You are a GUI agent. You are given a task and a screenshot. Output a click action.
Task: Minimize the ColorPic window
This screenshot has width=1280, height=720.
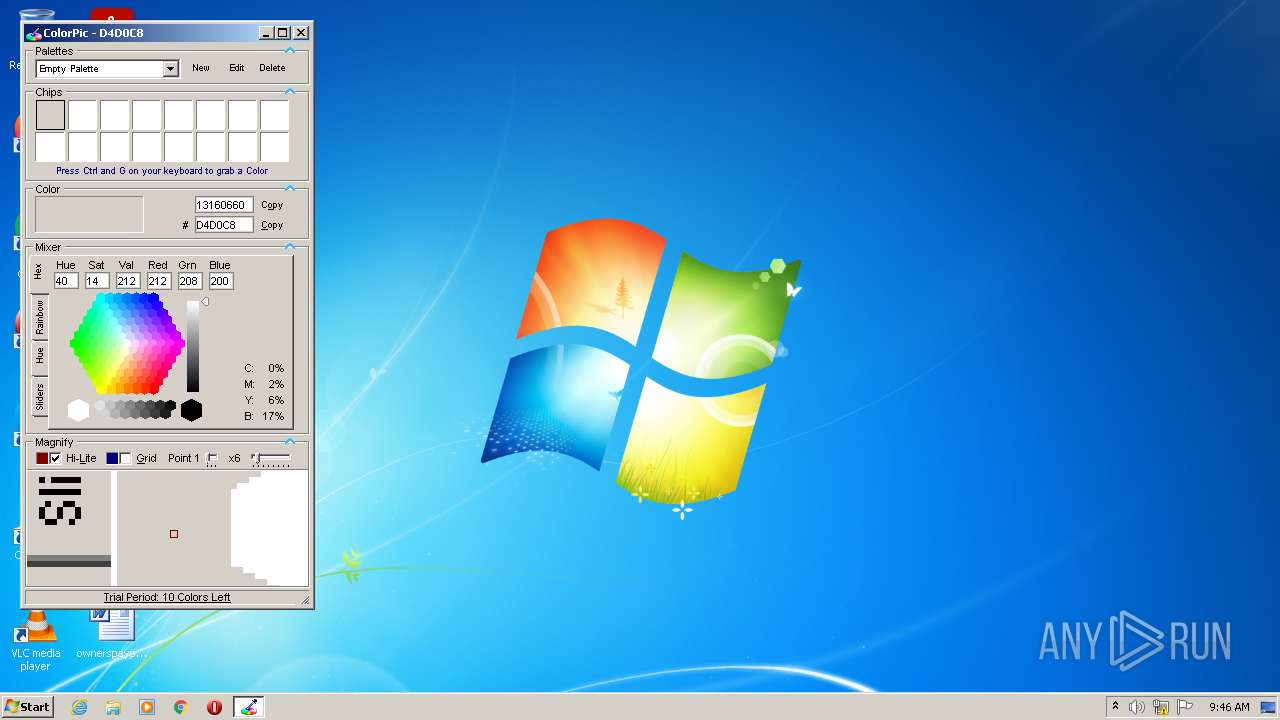pos(266,33)
